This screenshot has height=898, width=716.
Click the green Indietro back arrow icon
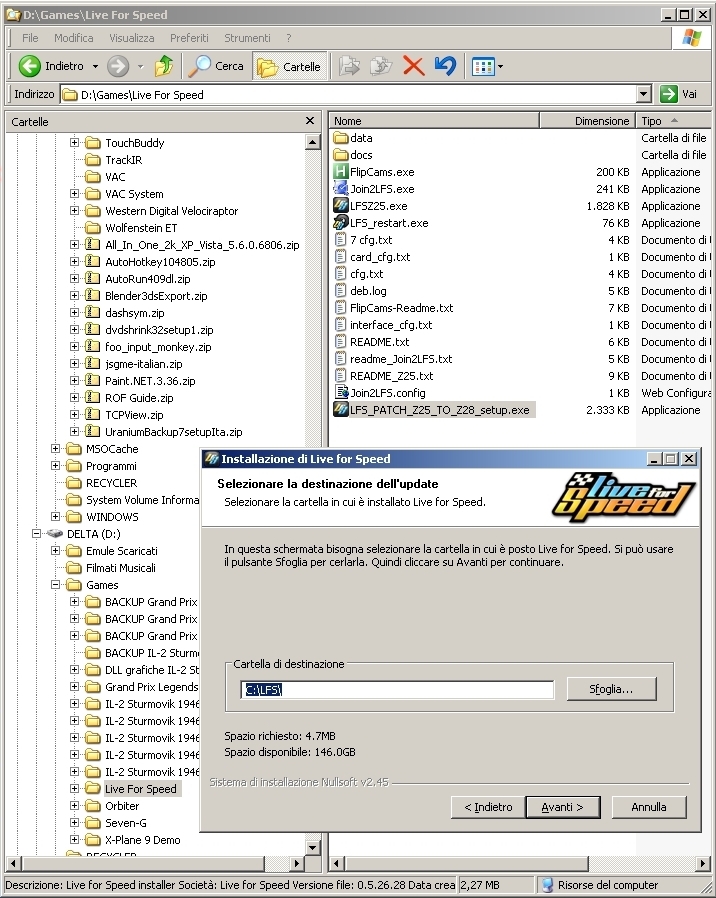pos(29,66)
